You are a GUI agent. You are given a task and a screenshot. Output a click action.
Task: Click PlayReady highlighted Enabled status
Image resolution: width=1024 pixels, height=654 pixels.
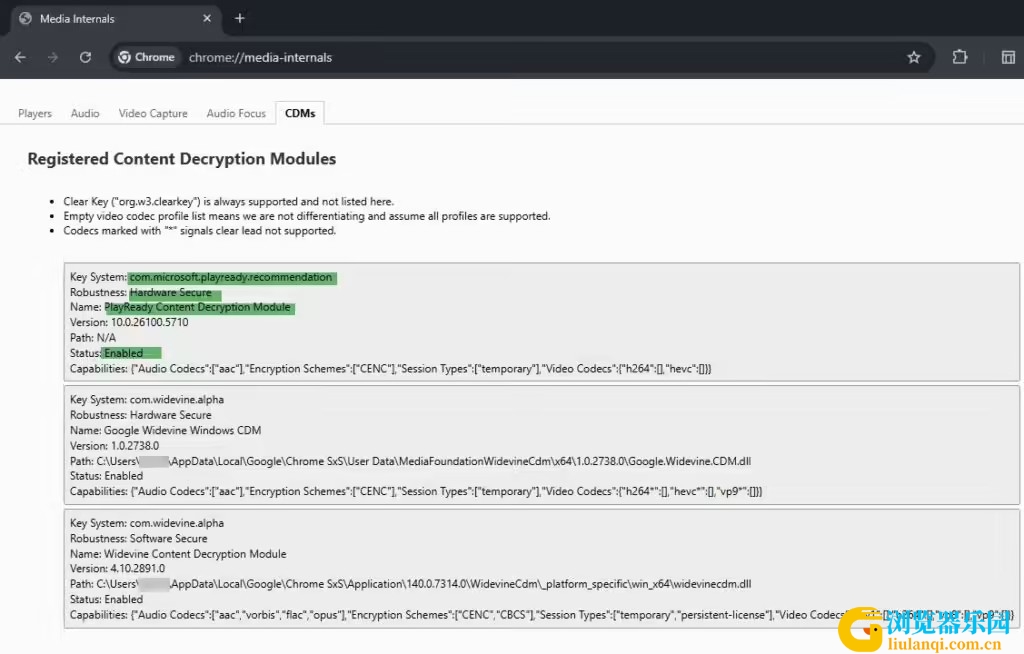123,353
